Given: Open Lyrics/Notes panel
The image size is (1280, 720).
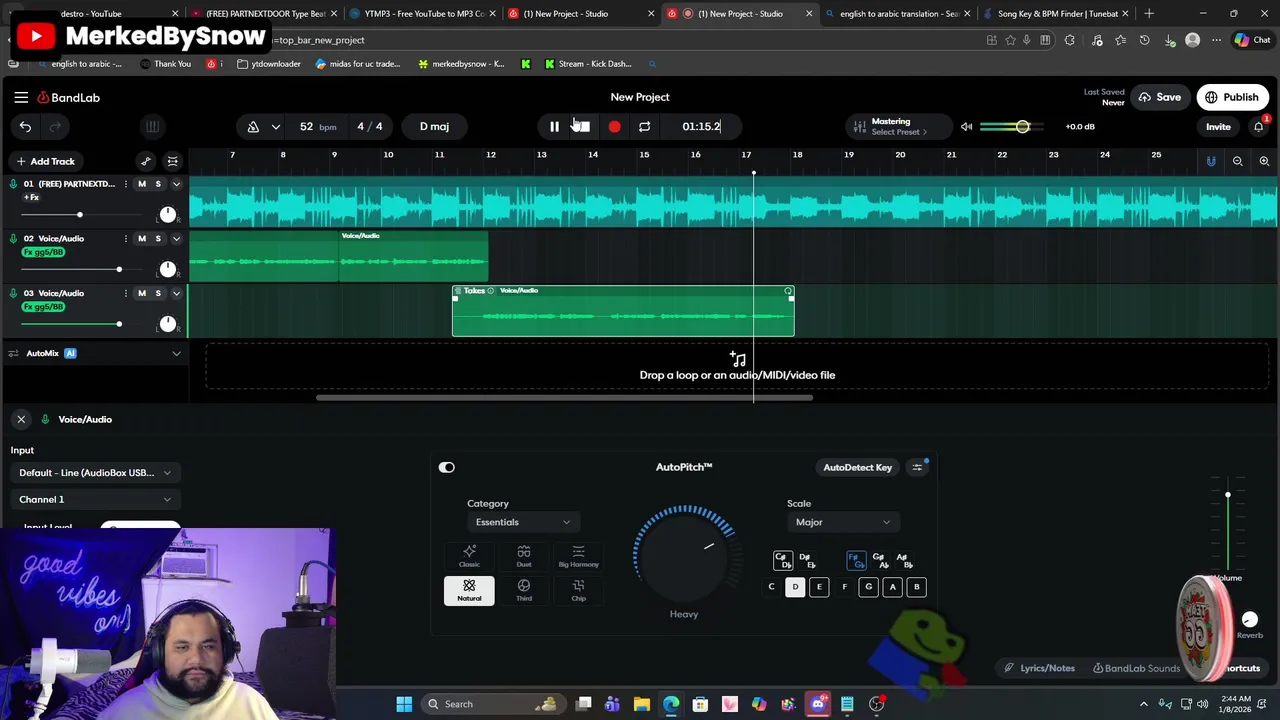Looking at the screenshot, I should 1039,668.
